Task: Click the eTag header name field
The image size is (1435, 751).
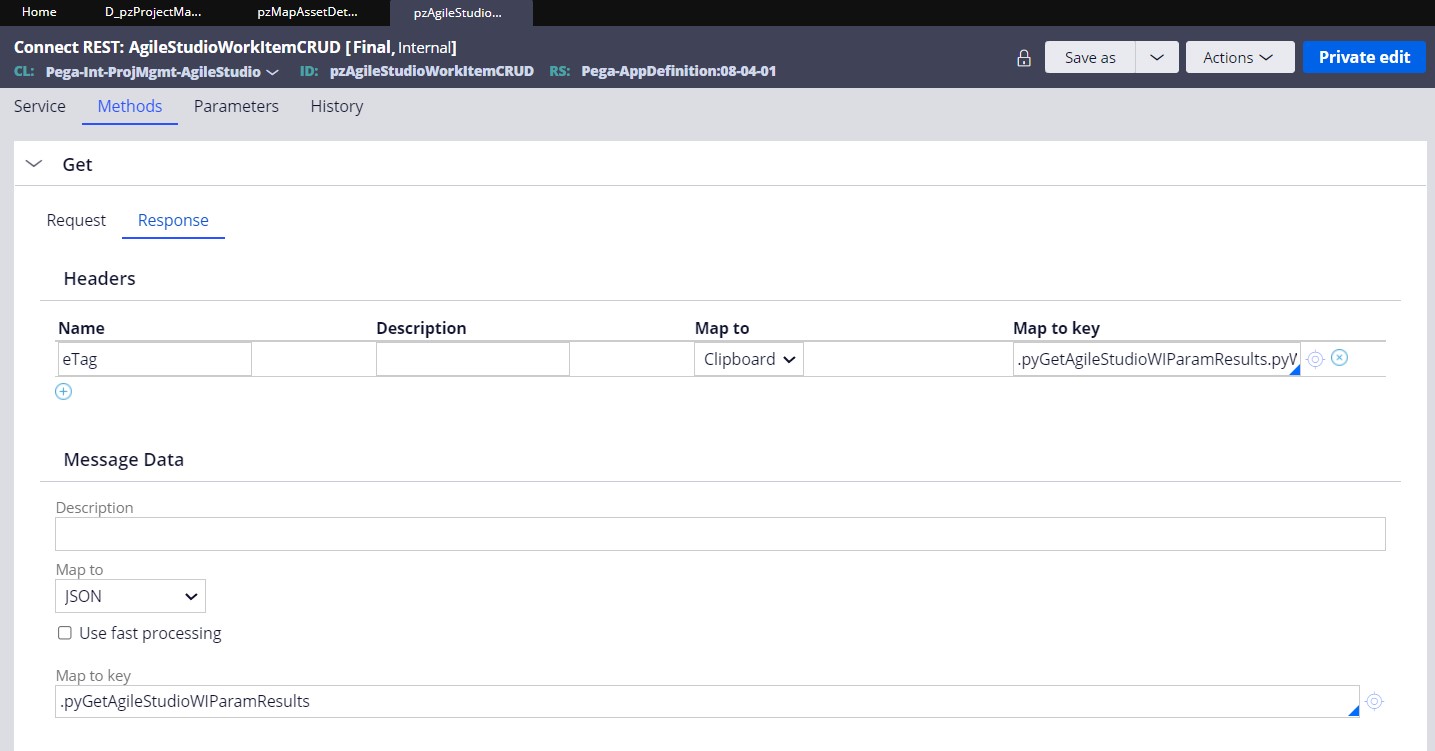Action: pos(154,359)
